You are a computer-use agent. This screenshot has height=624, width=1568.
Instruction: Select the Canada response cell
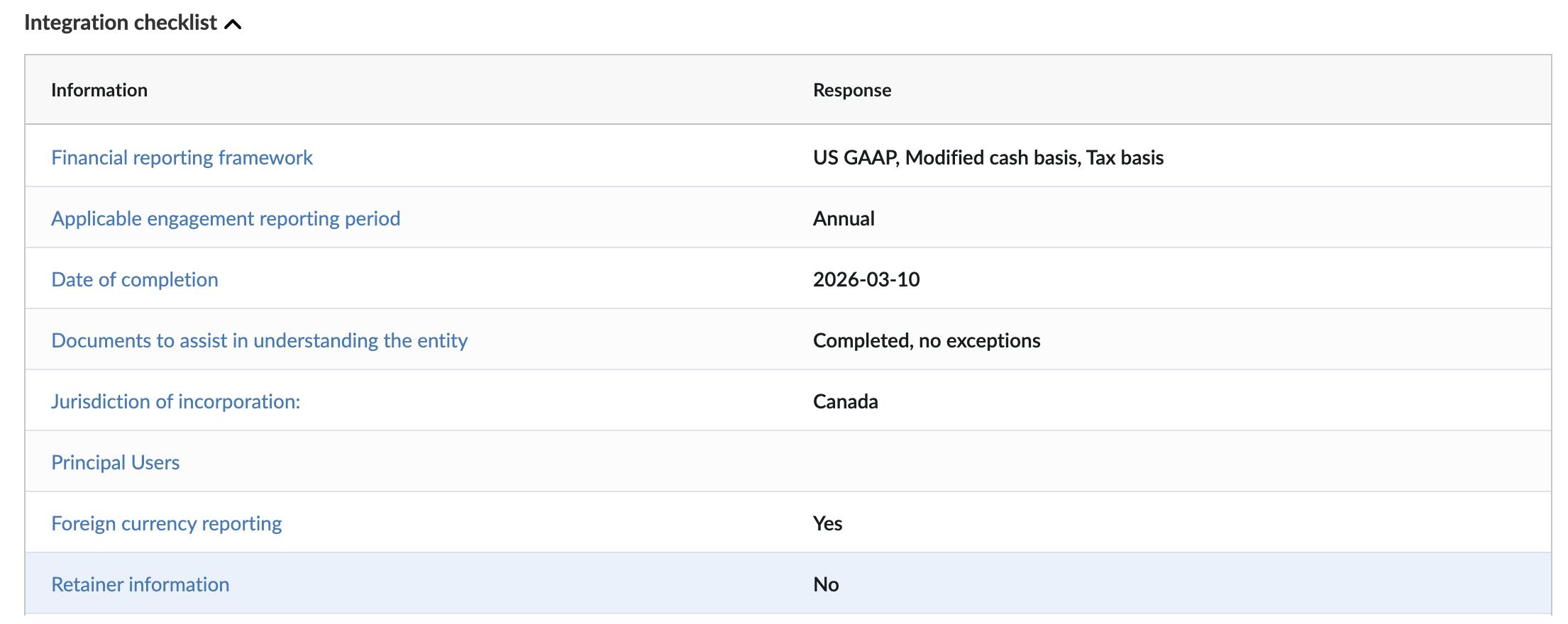[x=846, y=401]
